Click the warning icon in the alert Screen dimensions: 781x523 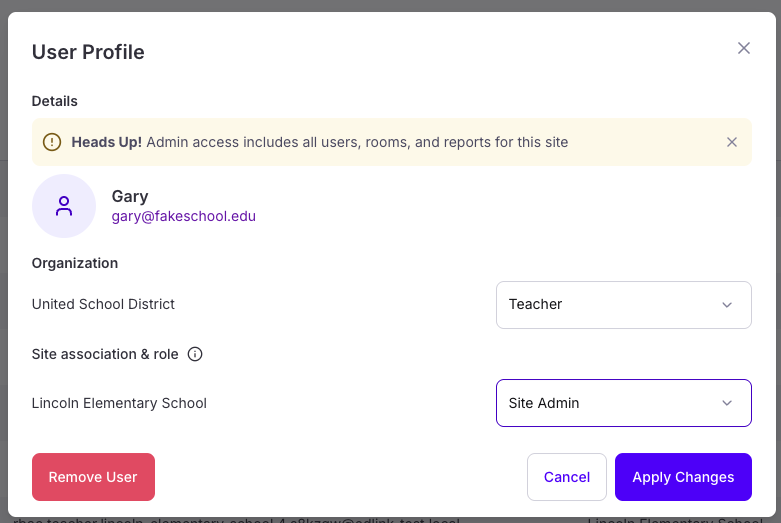click(52, 142)
